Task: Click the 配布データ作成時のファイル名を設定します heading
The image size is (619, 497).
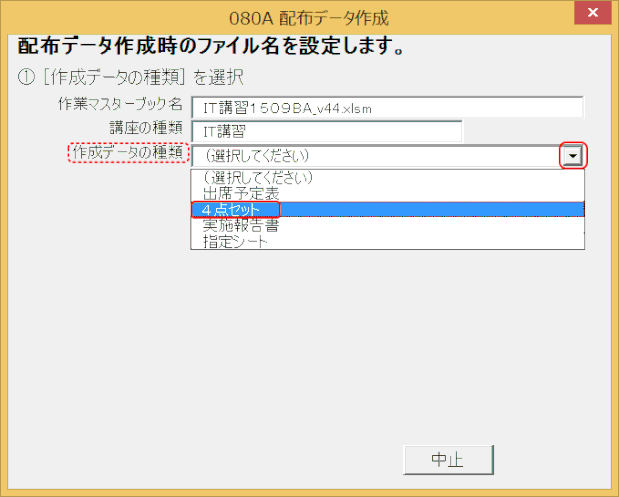Action: point(211,46)
